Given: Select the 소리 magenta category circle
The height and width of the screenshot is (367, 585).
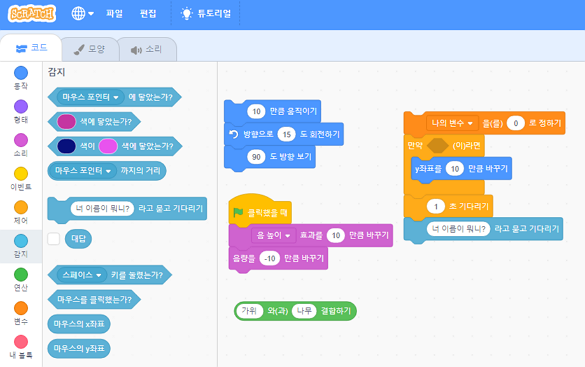Looking at the screenshot, I should coord(21,140).
